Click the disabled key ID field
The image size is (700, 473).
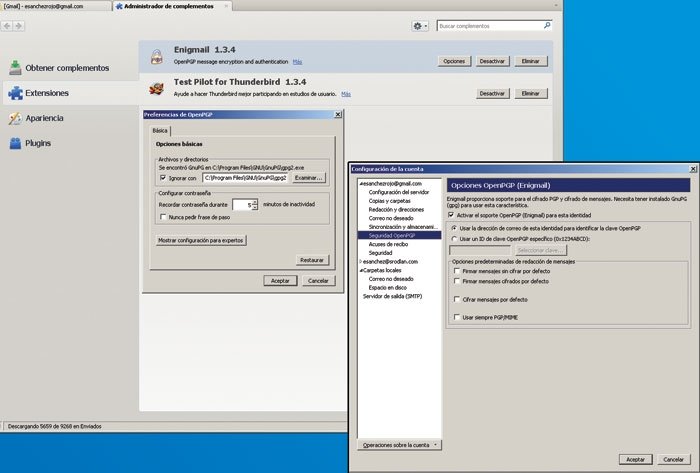[480, 250]
